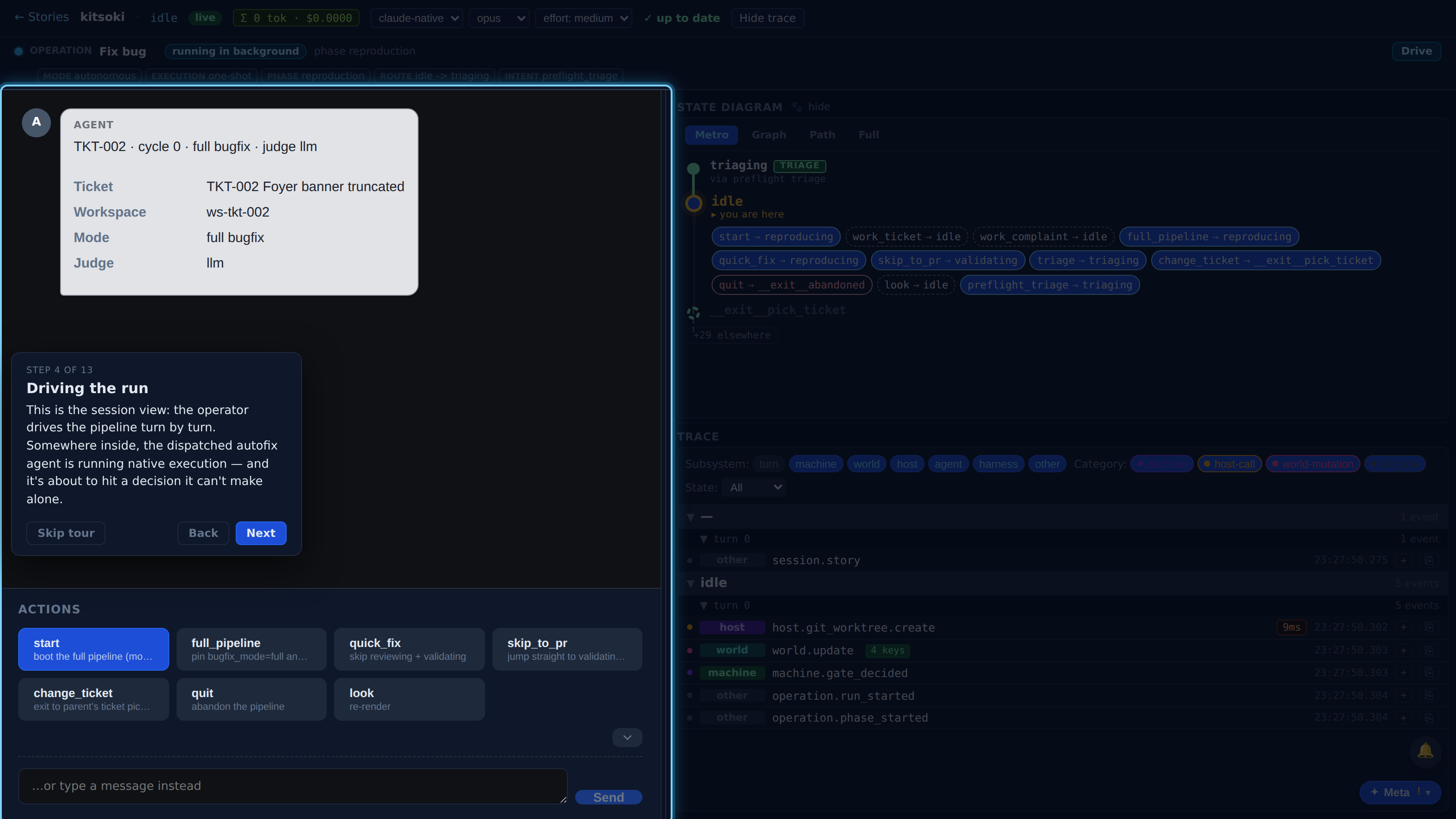Copy the host.git_worktree.create trace event
Image resolution: width=1456 pixels, height=819 pixels.
(x=1428, y=627)
